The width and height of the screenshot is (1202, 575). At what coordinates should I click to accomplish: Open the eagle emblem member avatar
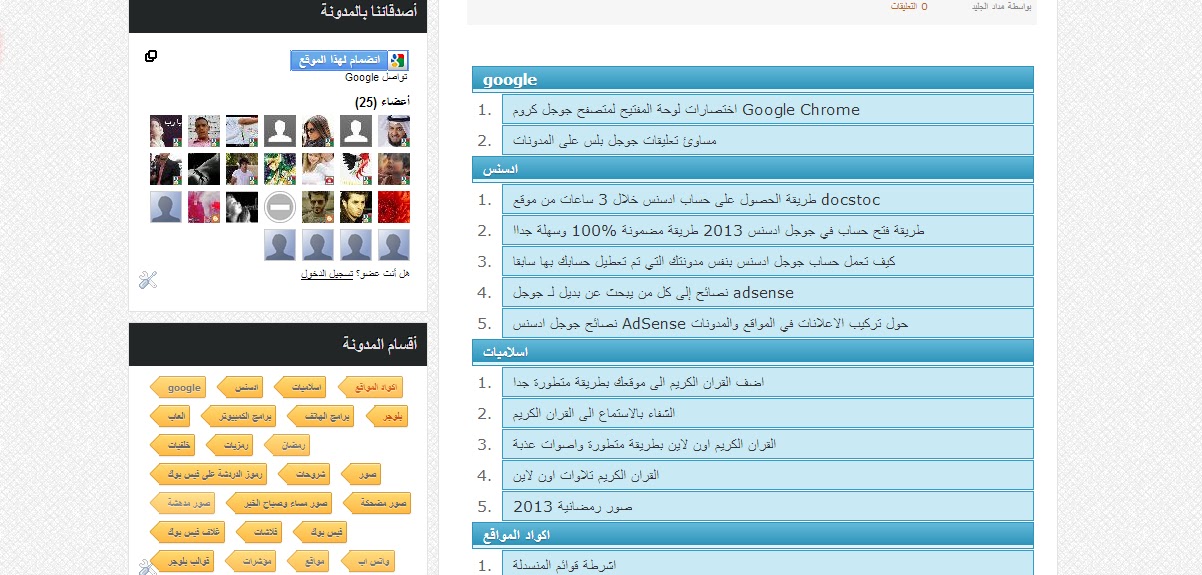pyautogui.click(x=356, y=169)
